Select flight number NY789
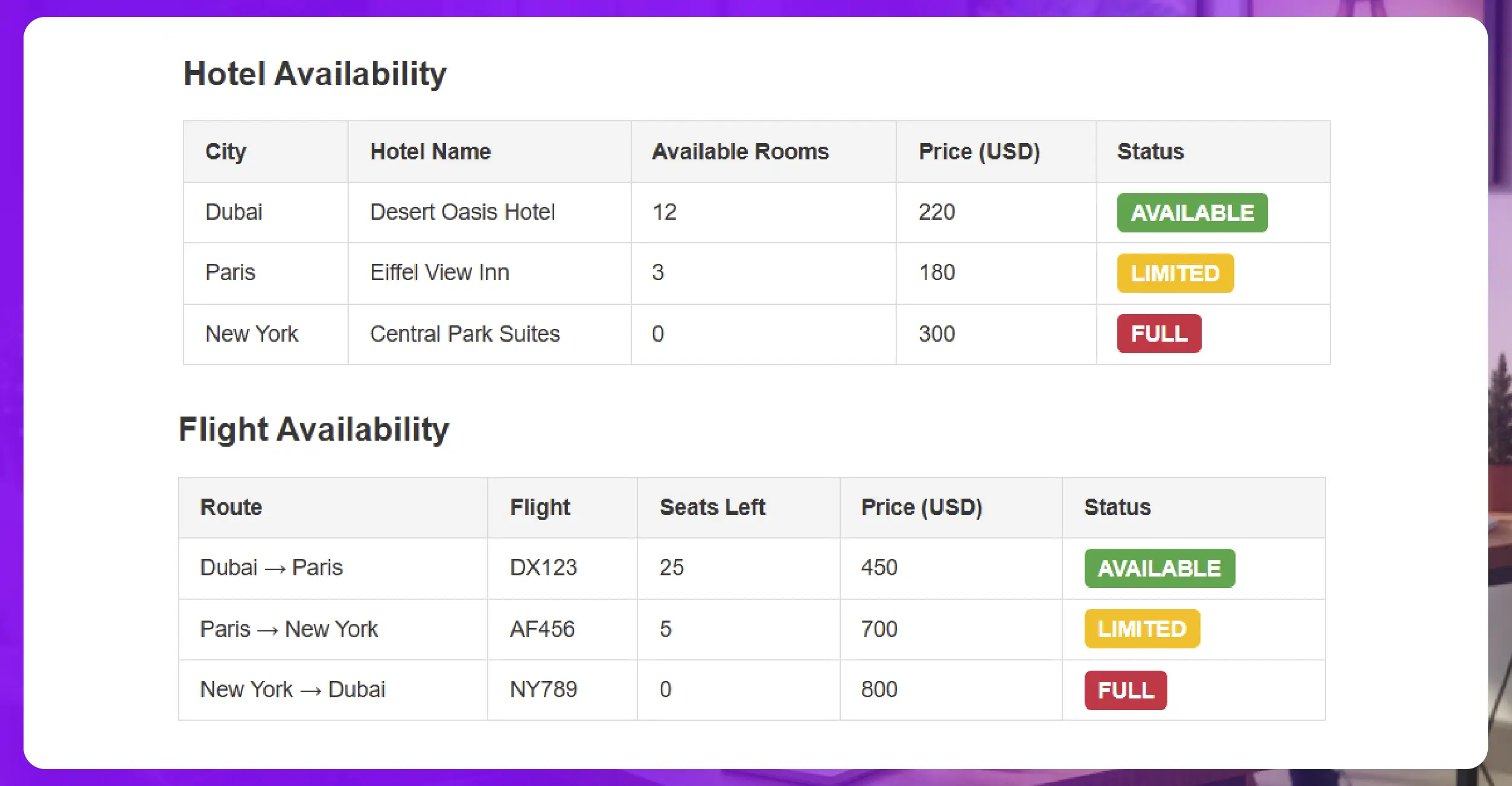Screen dimensions: 1512x786 (543, 689)
